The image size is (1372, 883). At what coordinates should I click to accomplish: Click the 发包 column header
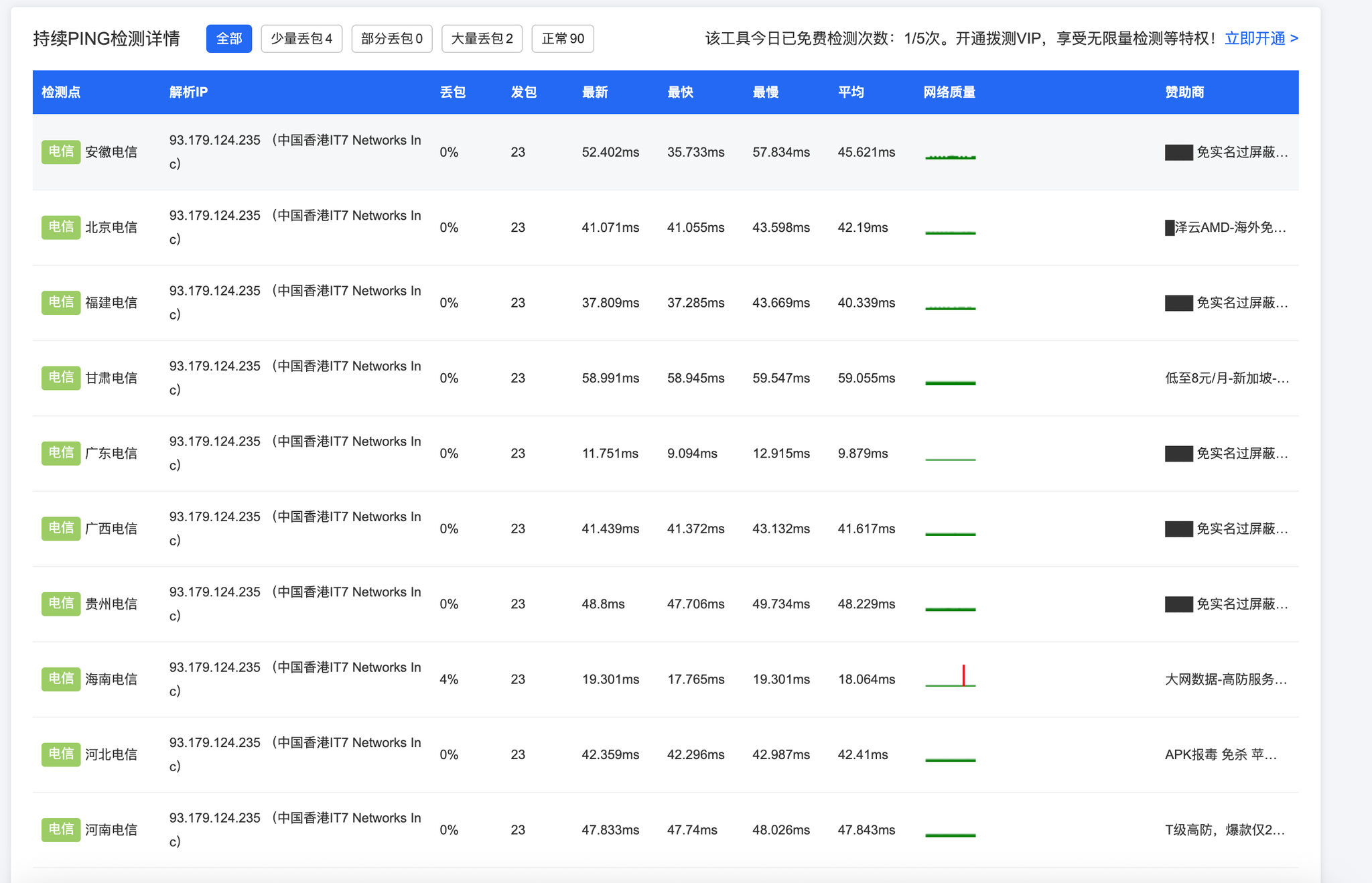(x=524, y=92)
